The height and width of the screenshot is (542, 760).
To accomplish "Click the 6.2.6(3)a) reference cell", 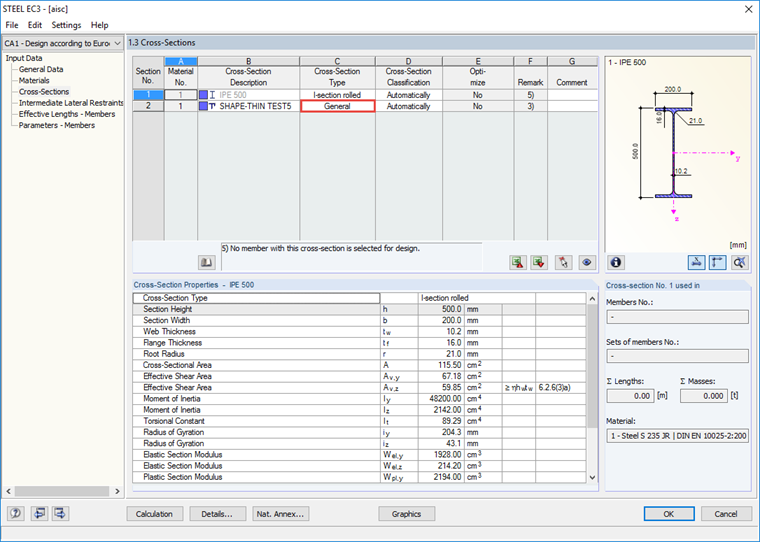I will [x=560, y=388].
